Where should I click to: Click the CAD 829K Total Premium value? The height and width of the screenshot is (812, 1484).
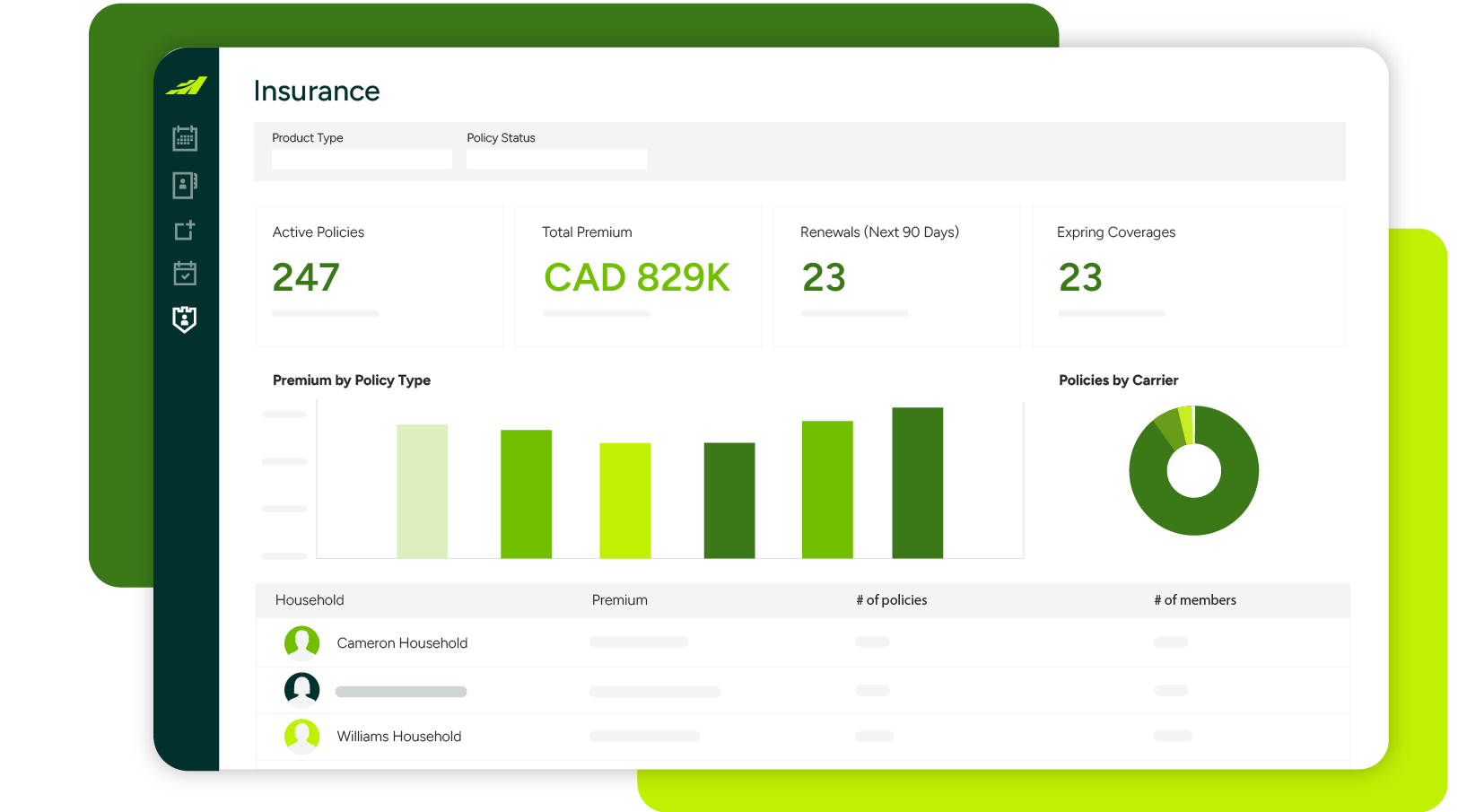click(x=636, y=277)
